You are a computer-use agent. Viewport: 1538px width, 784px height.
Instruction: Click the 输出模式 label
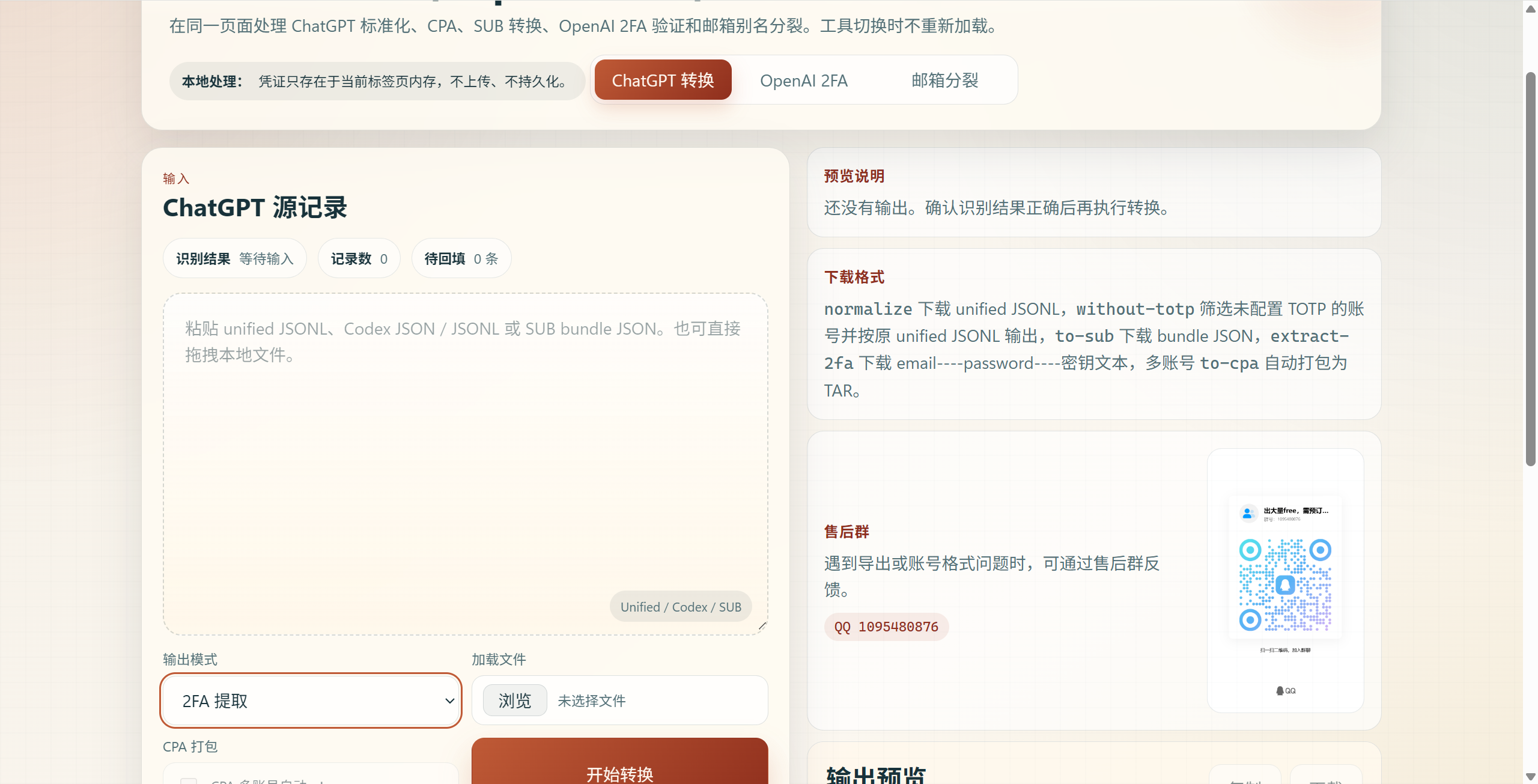pyautogui.click(x=190, y=659)
